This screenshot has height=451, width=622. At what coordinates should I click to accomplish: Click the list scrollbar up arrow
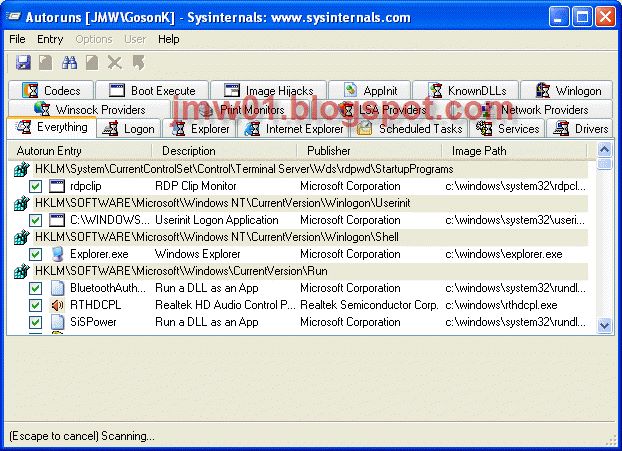pos(604,150)
